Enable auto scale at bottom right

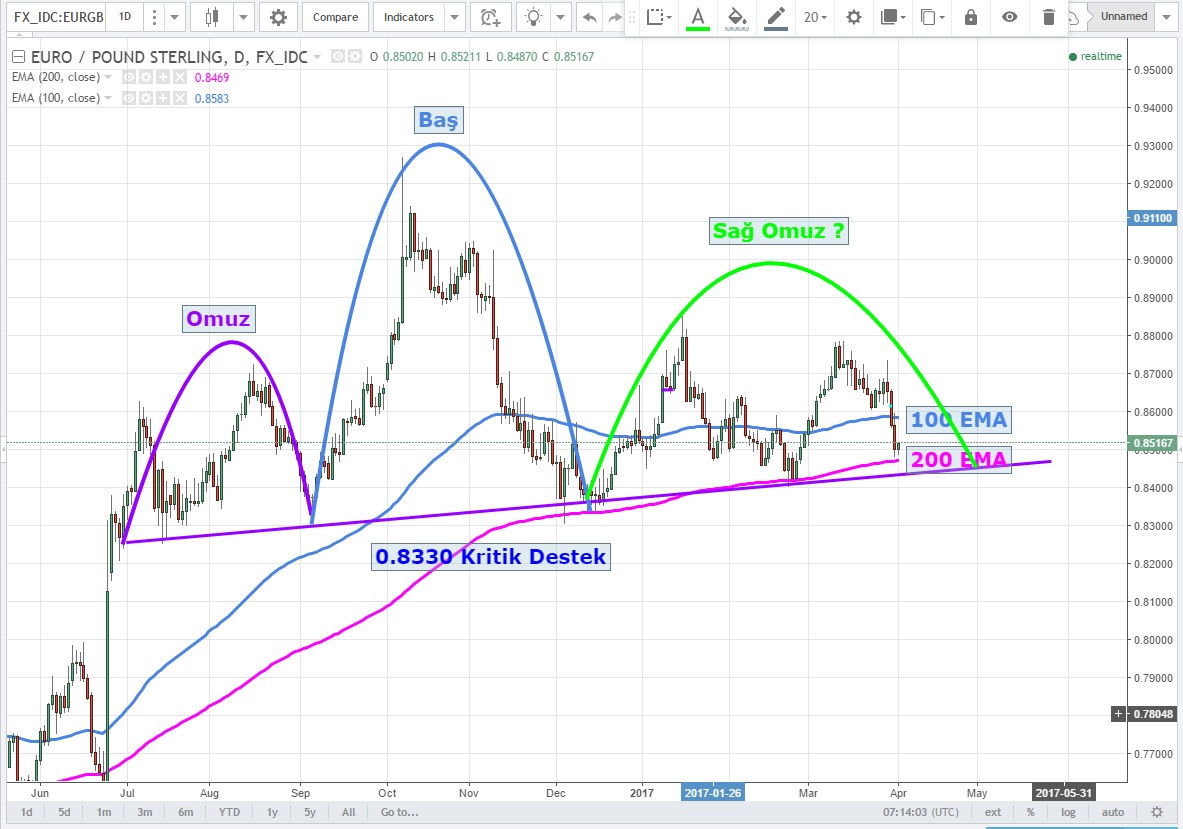point(1112,812)
